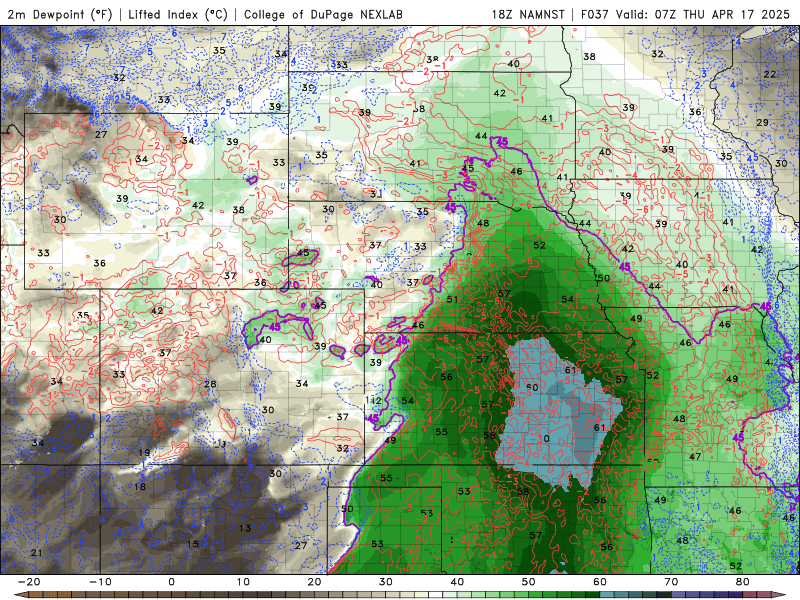Click the 50 label on the color scale
This screenshot has width=800, height=600.
tap(529, 582)
